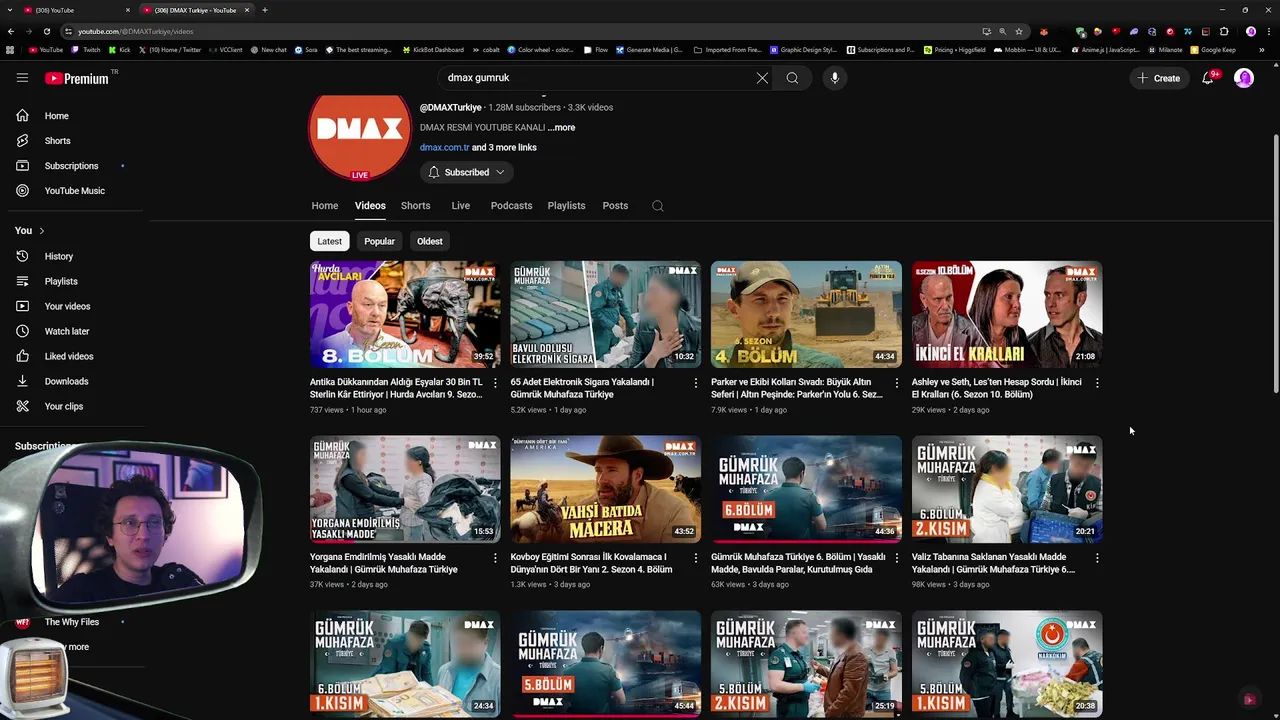Image resolution: width=1280 pixels, height=720 pixels.
Task: Select the Latest filter chip
Action: pyautogui.click(x=329, y=241)
